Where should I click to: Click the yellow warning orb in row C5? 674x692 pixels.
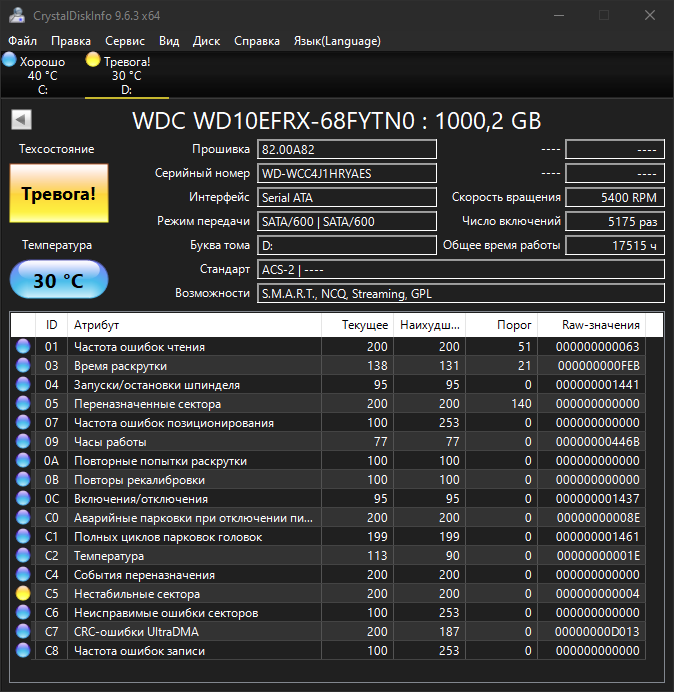pyautogui.click(x=23, y=594)
